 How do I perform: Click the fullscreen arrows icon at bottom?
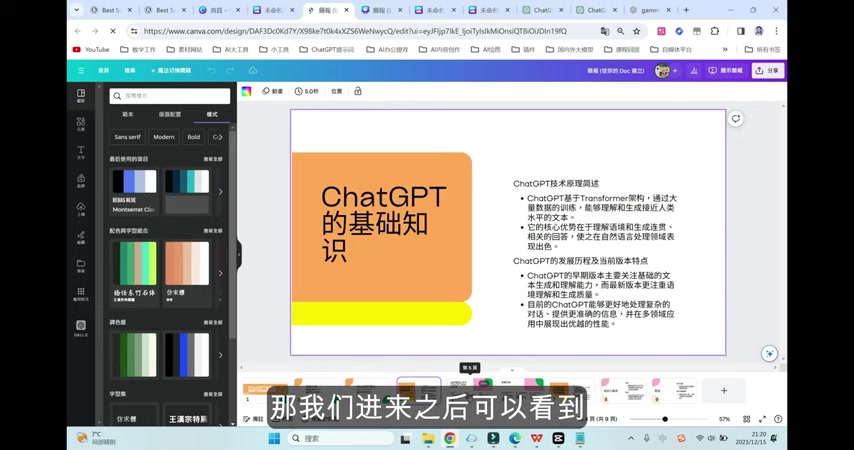click(x=762, y=419)
